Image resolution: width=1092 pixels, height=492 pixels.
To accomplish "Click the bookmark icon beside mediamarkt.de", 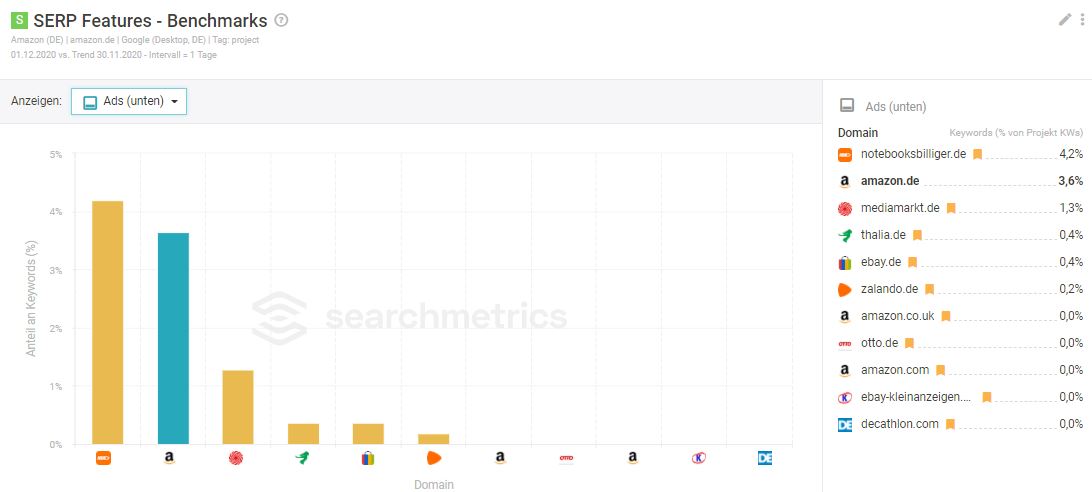I will (x=951, y=208).
